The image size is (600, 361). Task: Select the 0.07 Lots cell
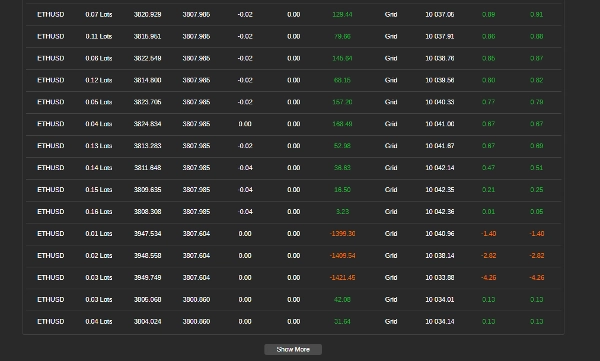99,15
